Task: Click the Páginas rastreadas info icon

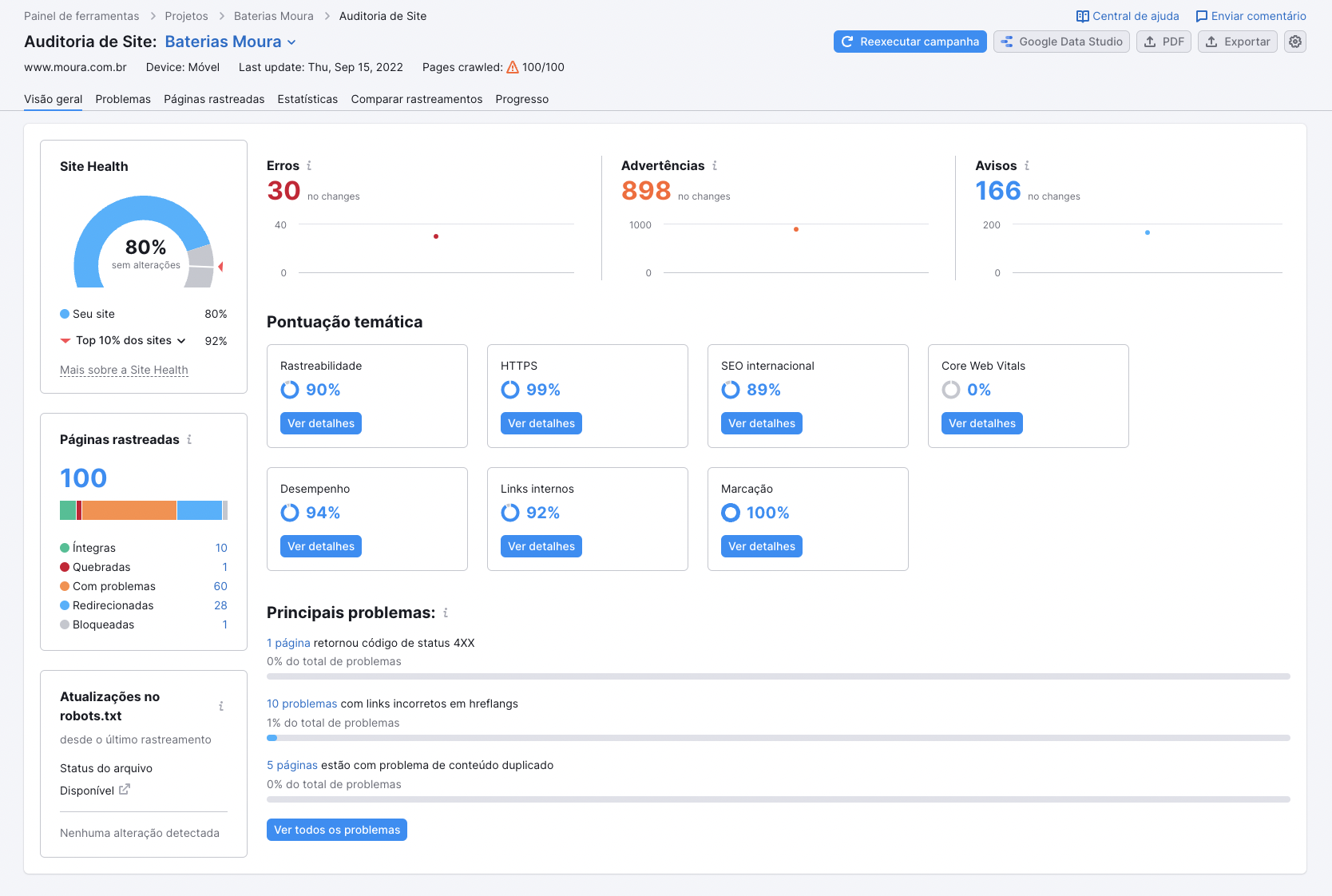Action: pyautogui.click(x=189, y=439)
